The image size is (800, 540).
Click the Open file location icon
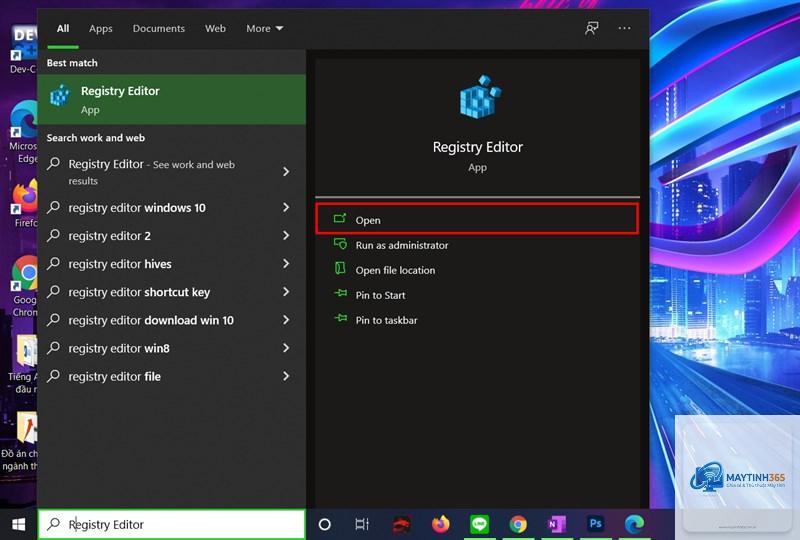click(340, 268)
